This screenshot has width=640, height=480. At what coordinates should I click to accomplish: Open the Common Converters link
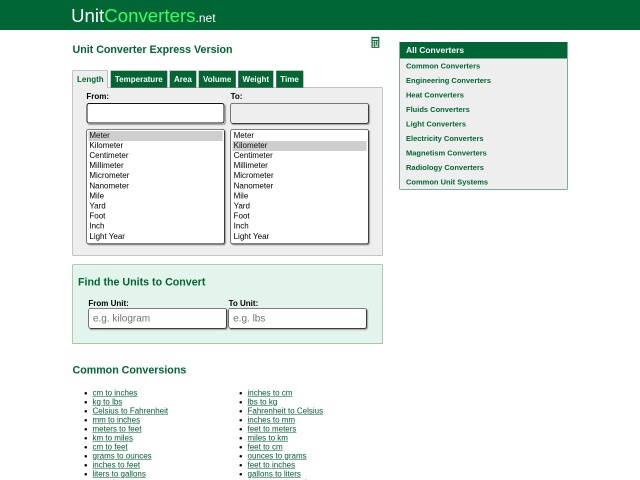pos(443,66)
